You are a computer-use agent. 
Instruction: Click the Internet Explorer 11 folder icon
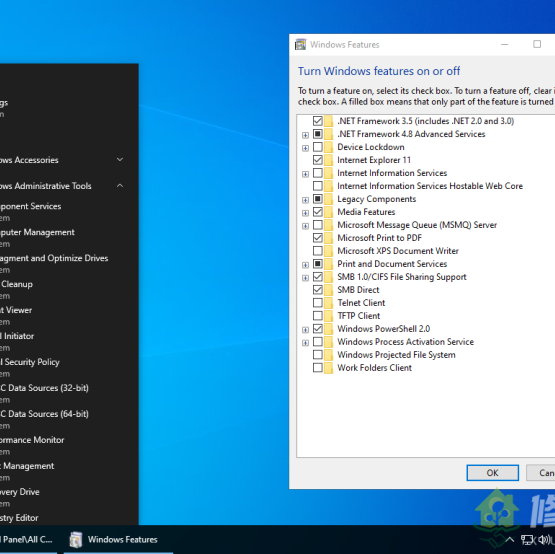tap(328, 160)
